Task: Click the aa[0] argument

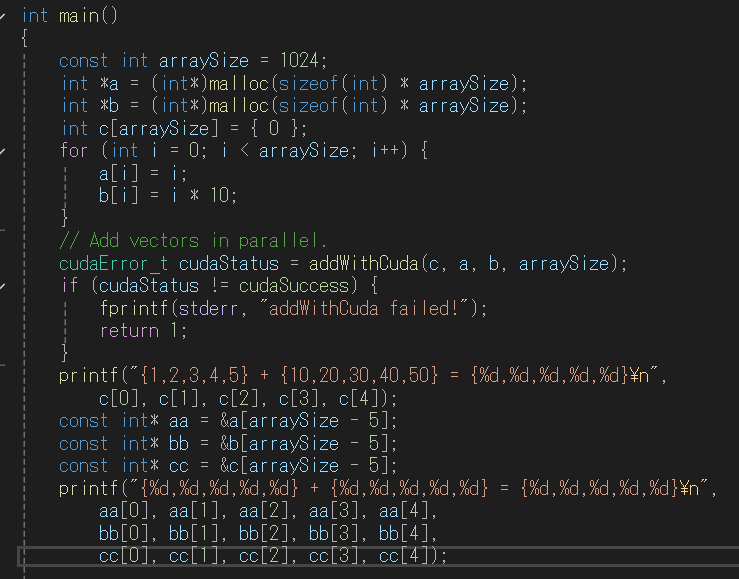Action: pos(123,511)
